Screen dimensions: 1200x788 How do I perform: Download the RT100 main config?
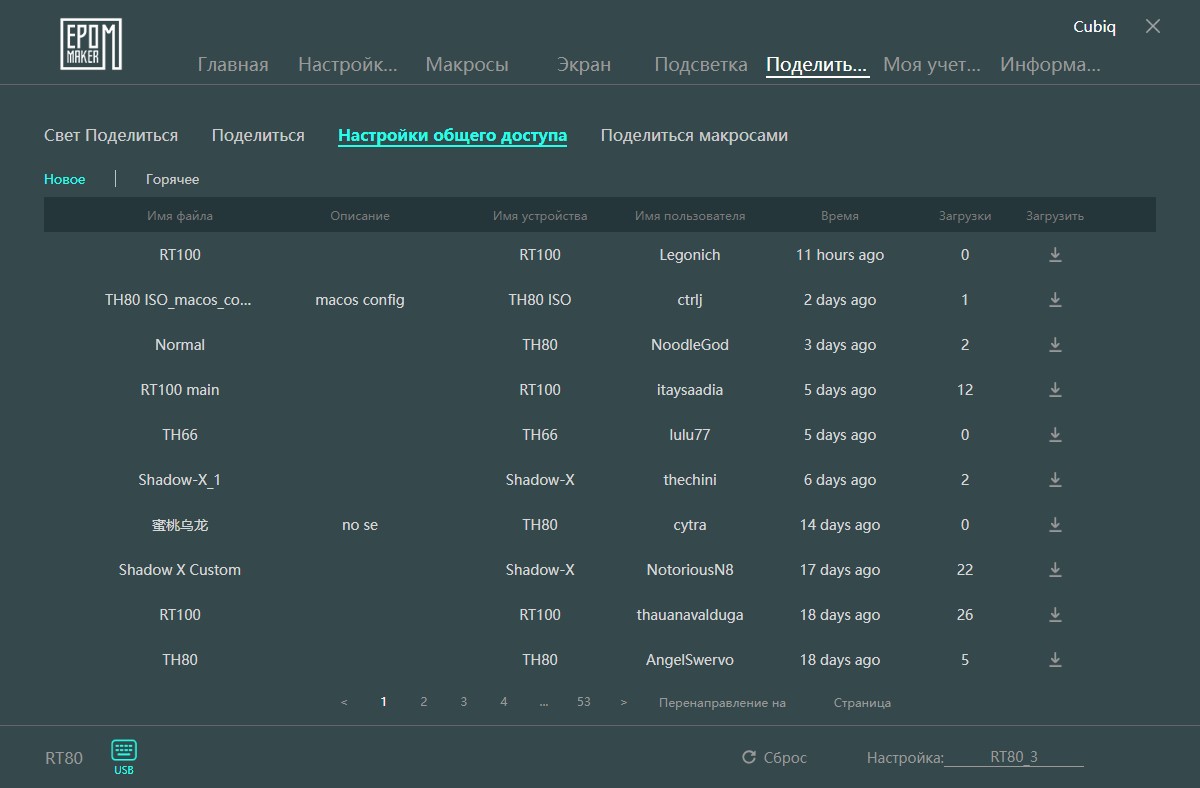tap(1055, 390)
